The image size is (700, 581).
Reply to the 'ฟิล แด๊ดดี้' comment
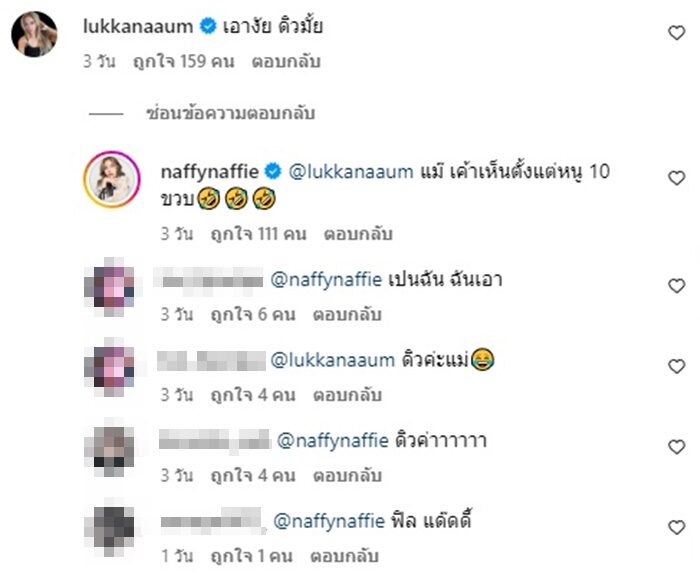(345, 556)
